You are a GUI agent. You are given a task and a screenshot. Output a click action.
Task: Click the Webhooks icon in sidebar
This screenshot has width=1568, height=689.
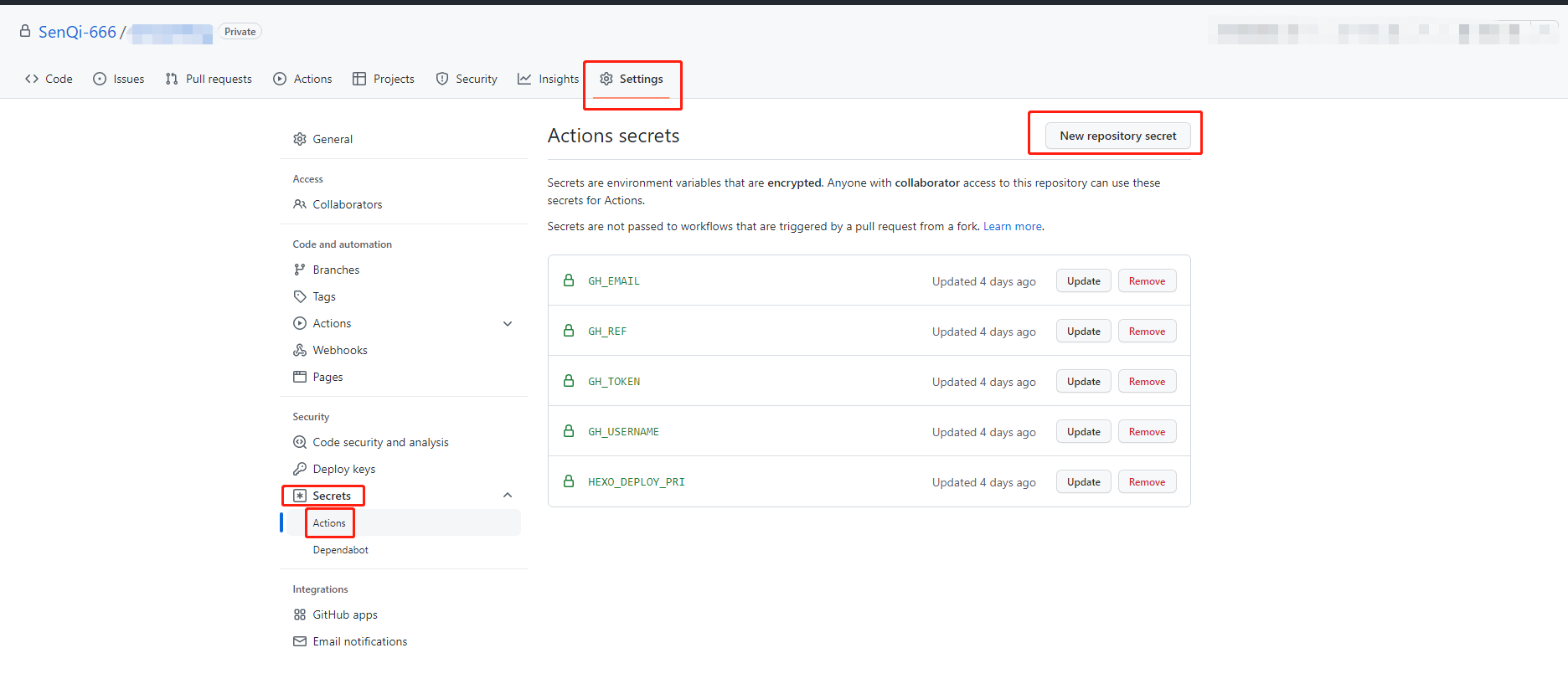pos(300,350)
